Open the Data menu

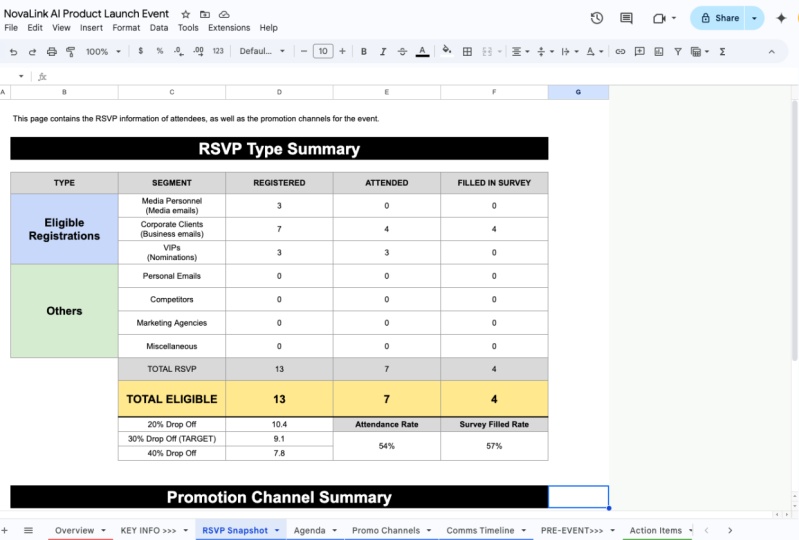point(158,28)
